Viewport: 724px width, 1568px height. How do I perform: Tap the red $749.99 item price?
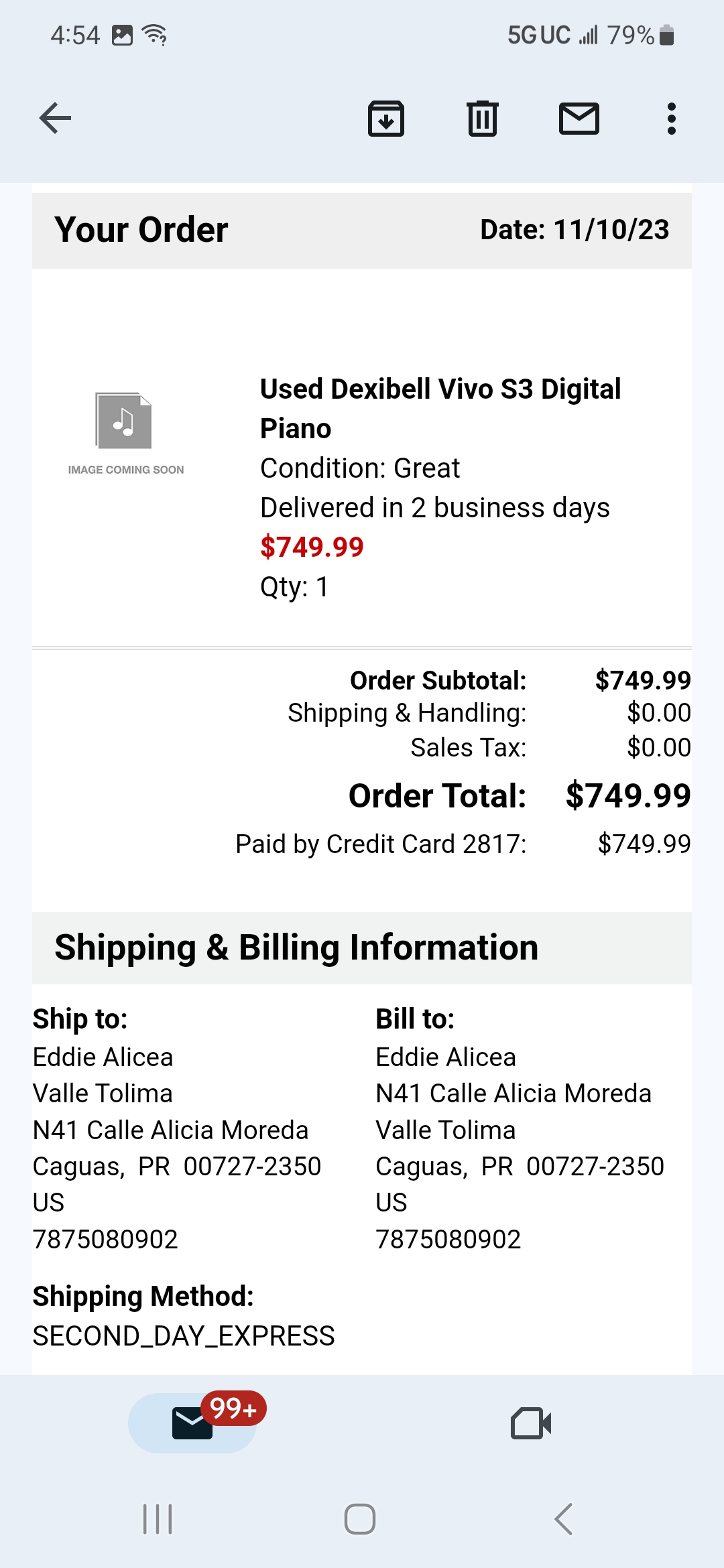(312, 547)
